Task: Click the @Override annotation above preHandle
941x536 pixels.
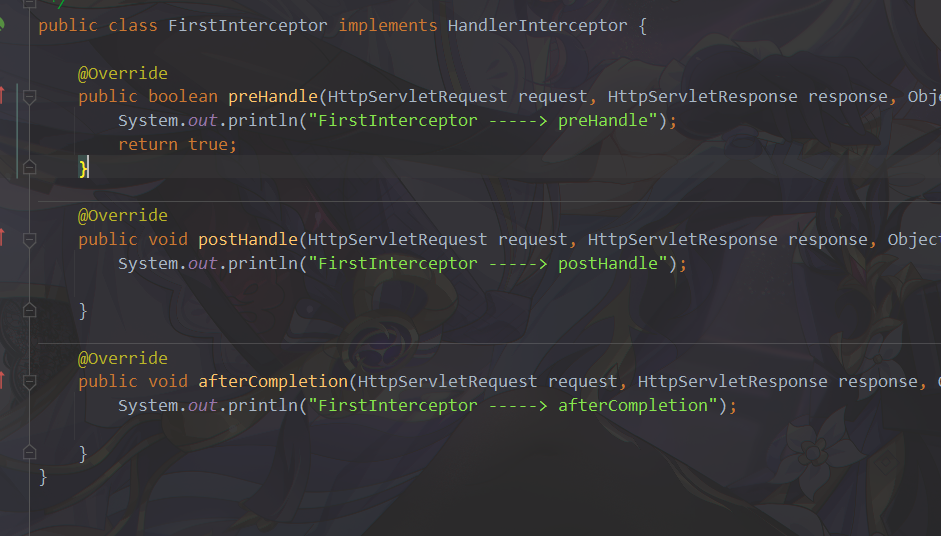Action: (122, 73)
